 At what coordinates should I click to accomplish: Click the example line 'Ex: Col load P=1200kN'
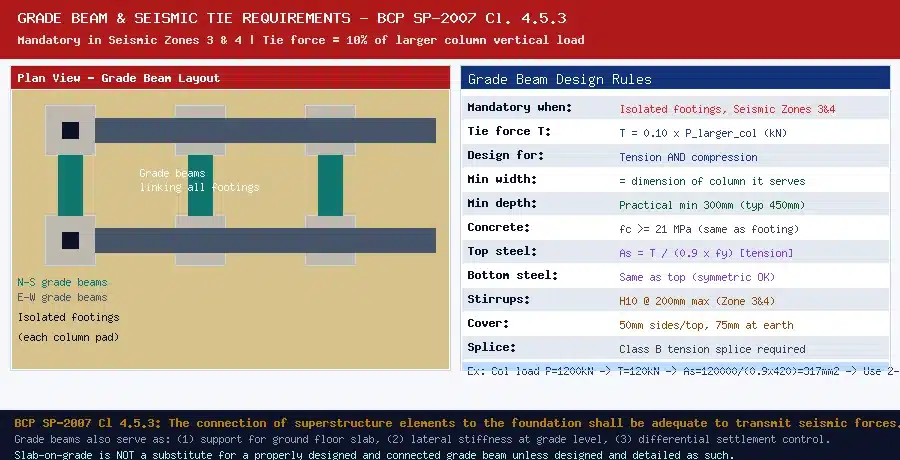coord(531,371)
